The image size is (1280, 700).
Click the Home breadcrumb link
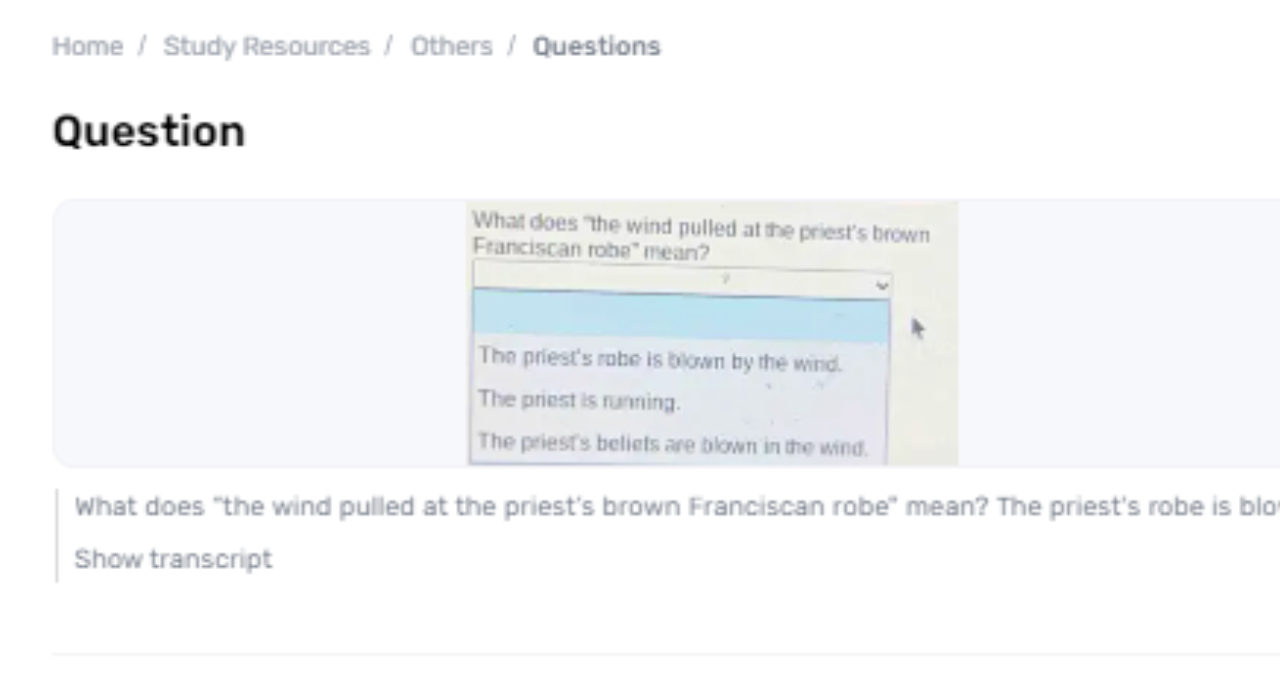87,46
